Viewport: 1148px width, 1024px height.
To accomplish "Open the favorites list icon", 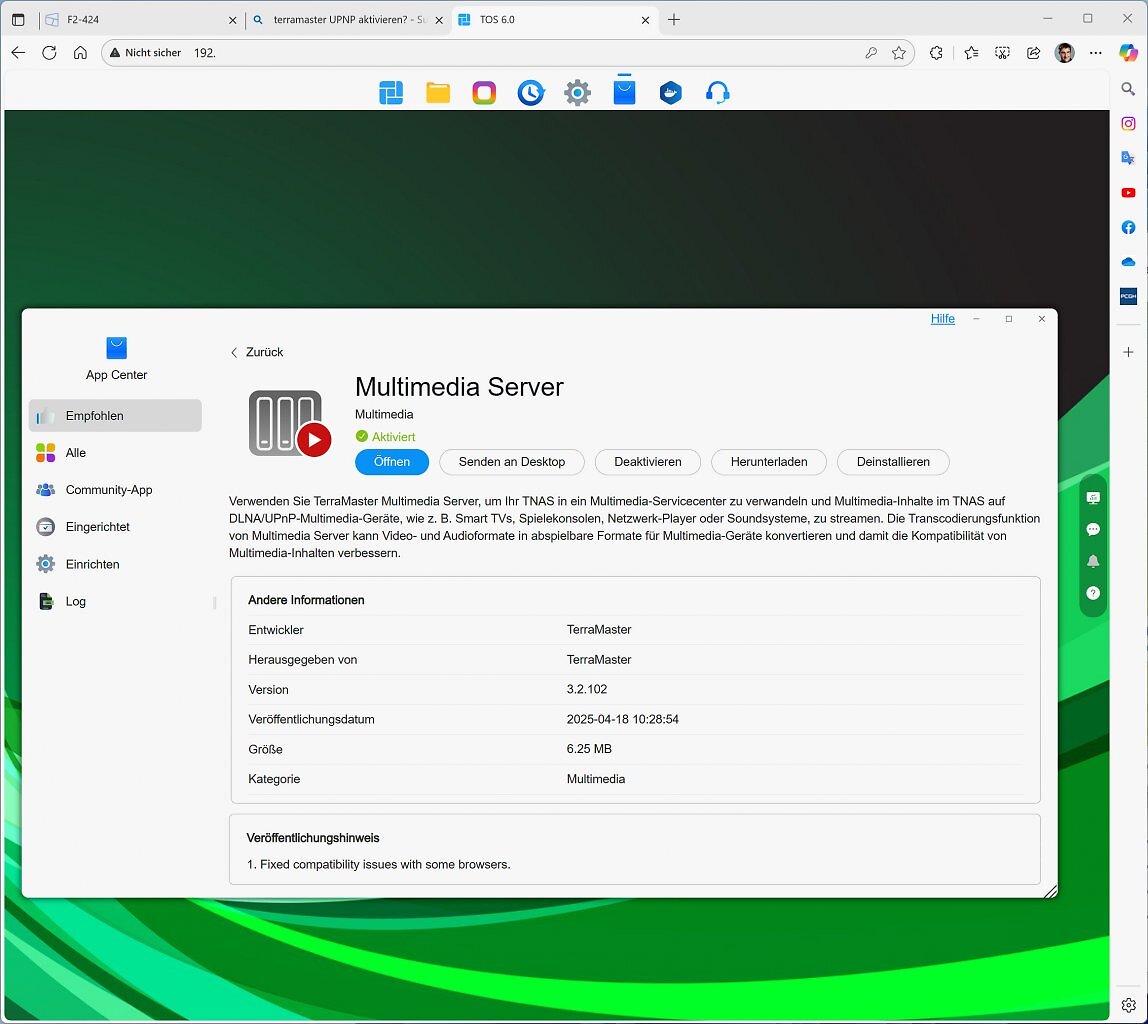I will click(x=971, y=53).
